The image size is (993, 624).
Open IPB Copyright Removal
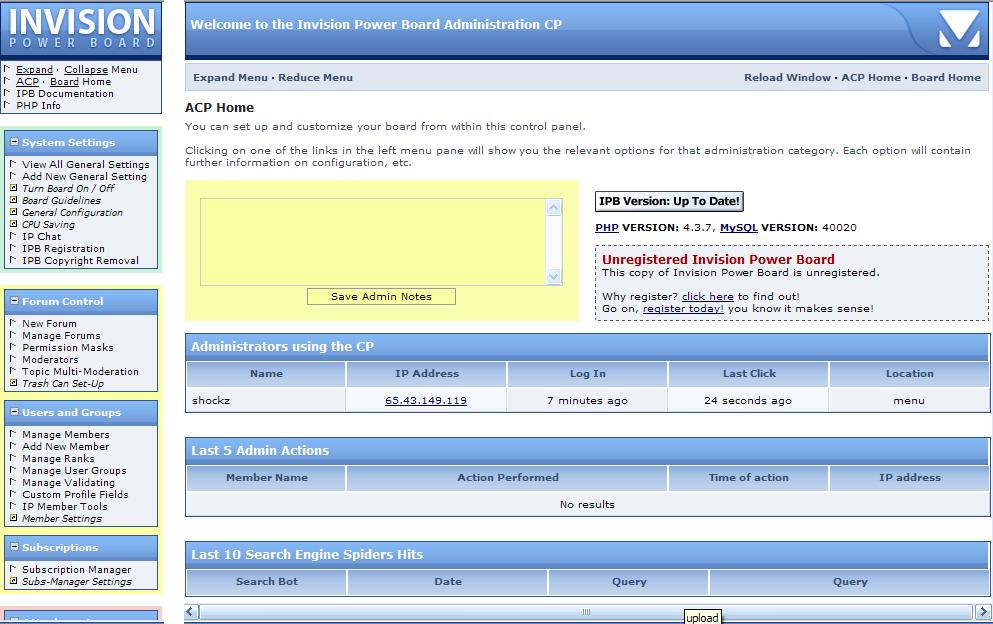[x=80, y=261]
